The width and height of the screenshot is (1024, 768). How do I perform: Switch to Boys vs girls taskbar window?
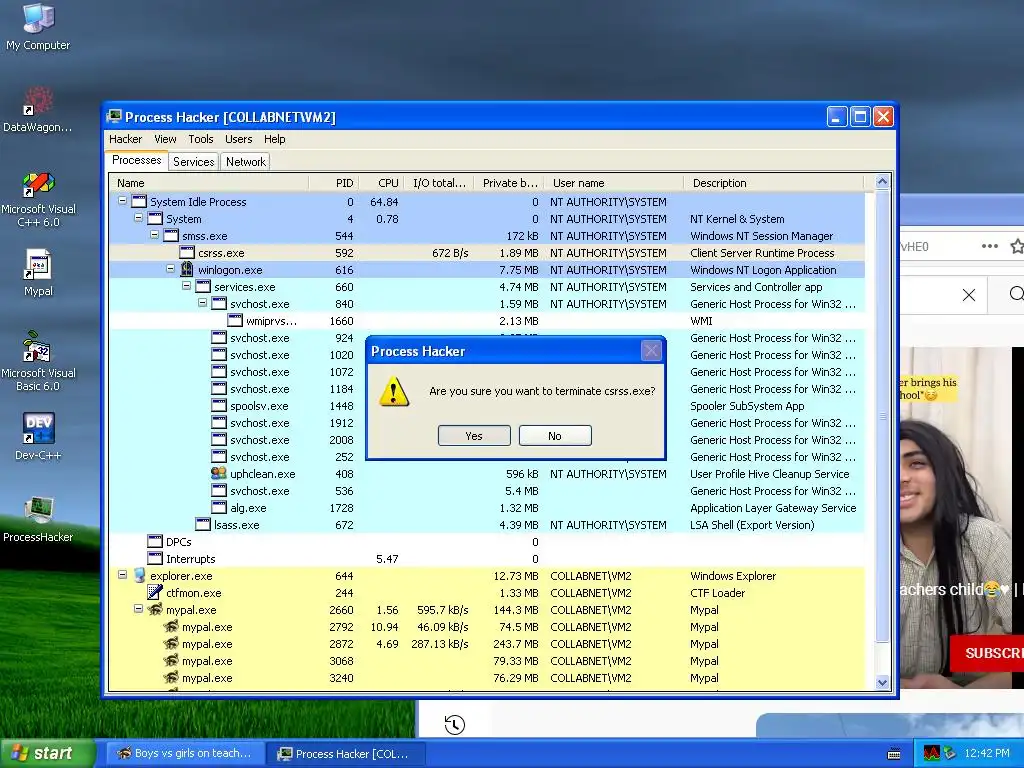(185, 754)
